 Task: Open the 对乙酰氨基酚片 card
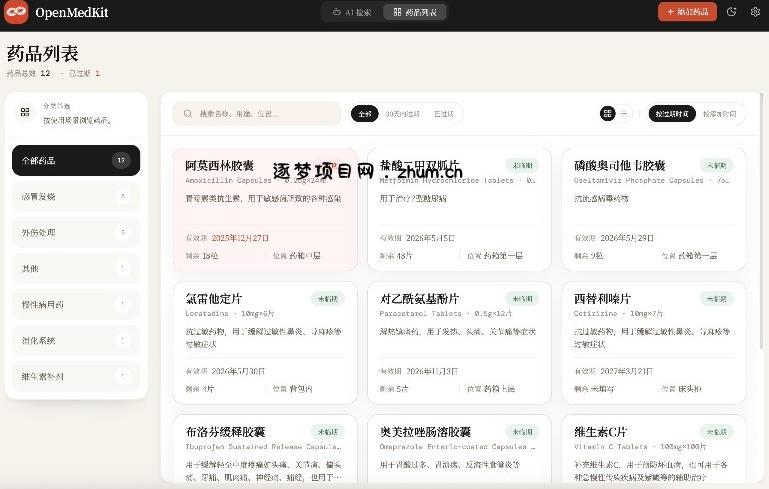(x=459, y=343)
